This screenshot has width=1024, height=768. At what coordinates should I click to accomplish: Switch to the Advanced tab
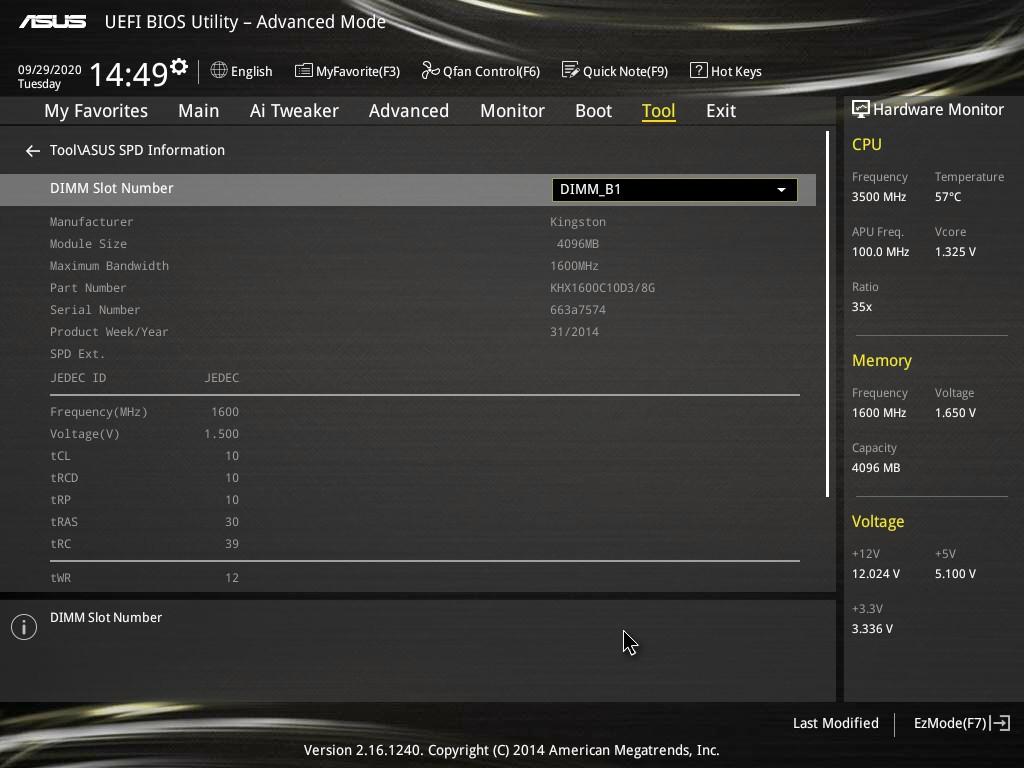tap(409, 111)
